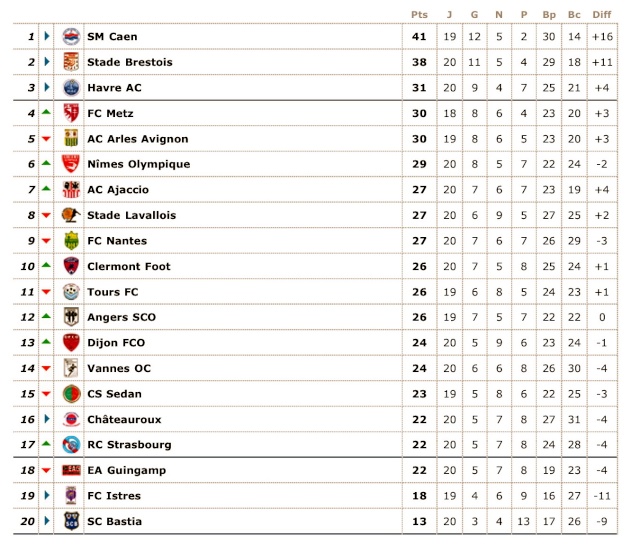Select the FC Metz crest icon
This screenshot has height=546, width=640.
click(x=71, y=113)
